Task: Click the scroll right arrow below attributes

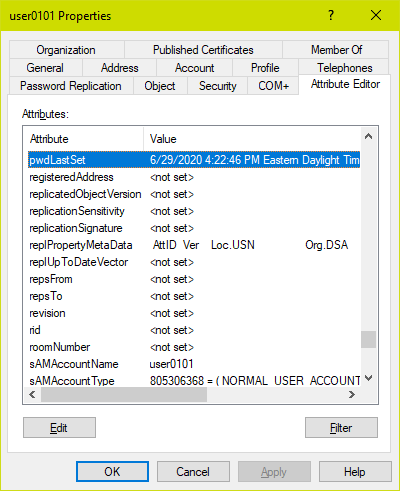Action: point(352,395)
